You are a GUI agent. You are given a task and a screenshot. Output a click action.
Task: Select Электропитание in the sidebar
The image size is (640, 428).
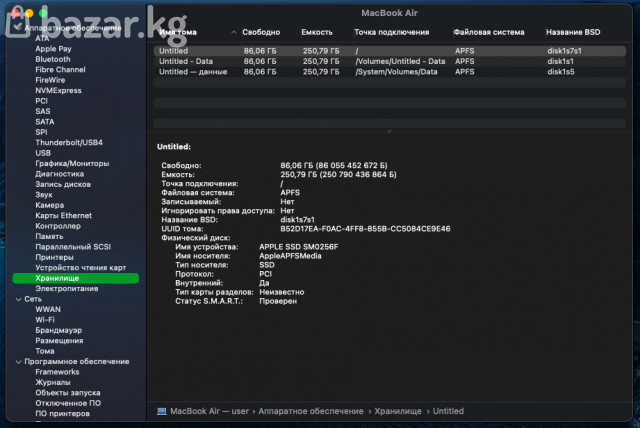[67, 288]
